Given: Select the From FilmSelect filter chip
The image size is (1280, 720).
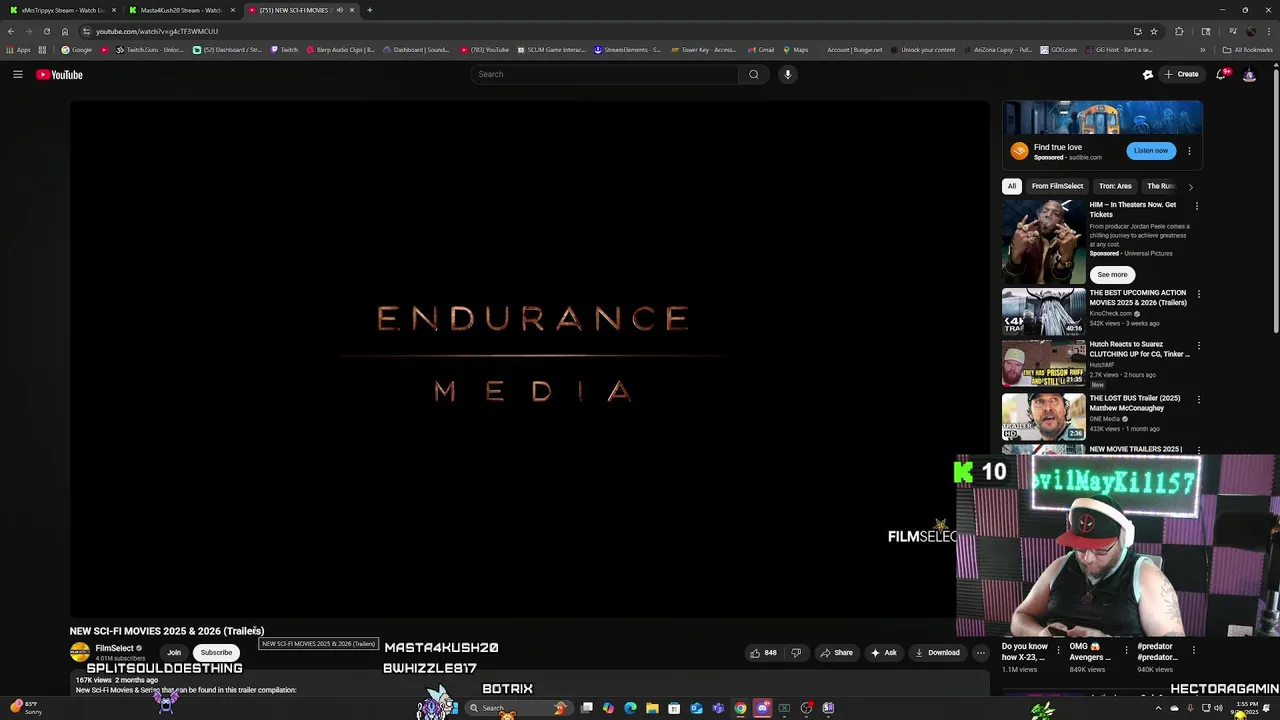Looking at the screenshot, I should point(1057,186).
